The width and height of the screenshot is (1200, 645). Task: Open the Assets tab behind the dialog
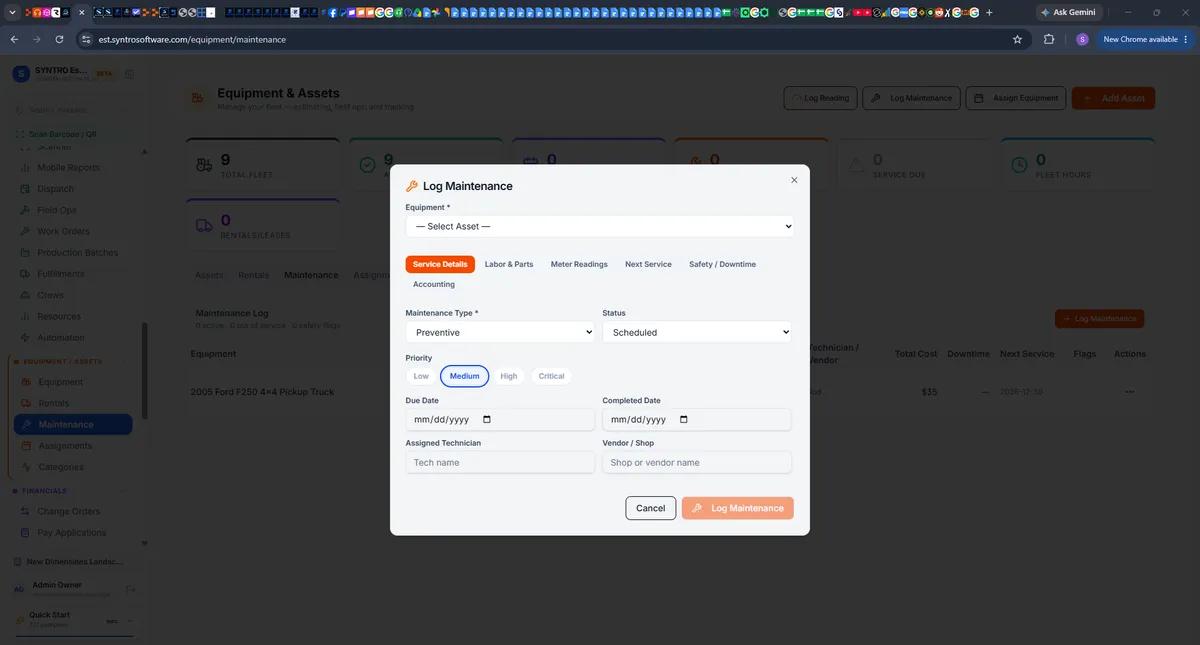[x=209, y=275]
